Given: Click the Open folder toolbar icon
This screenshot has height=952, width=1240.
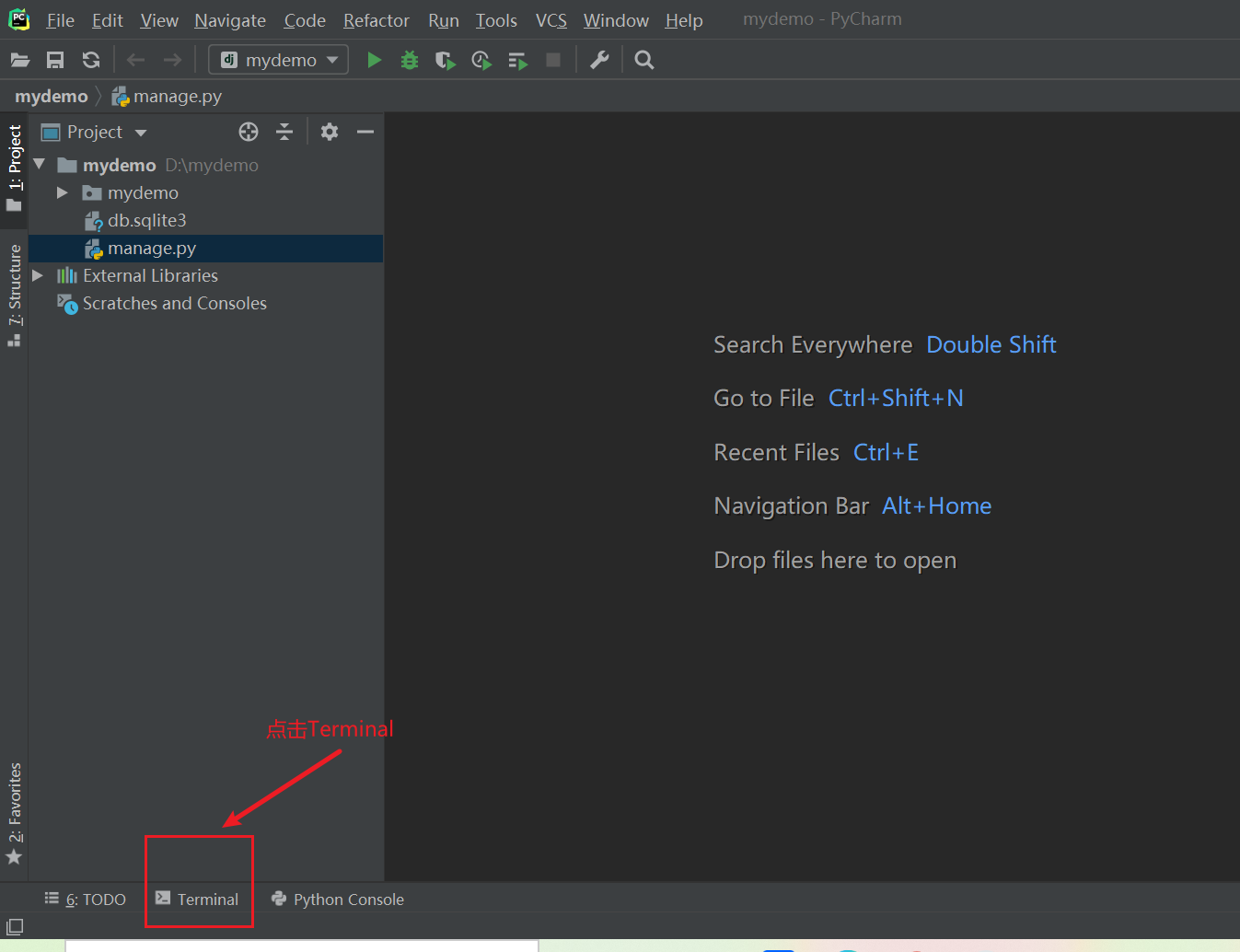Looking at the screenshot, I should coord(20,60).
